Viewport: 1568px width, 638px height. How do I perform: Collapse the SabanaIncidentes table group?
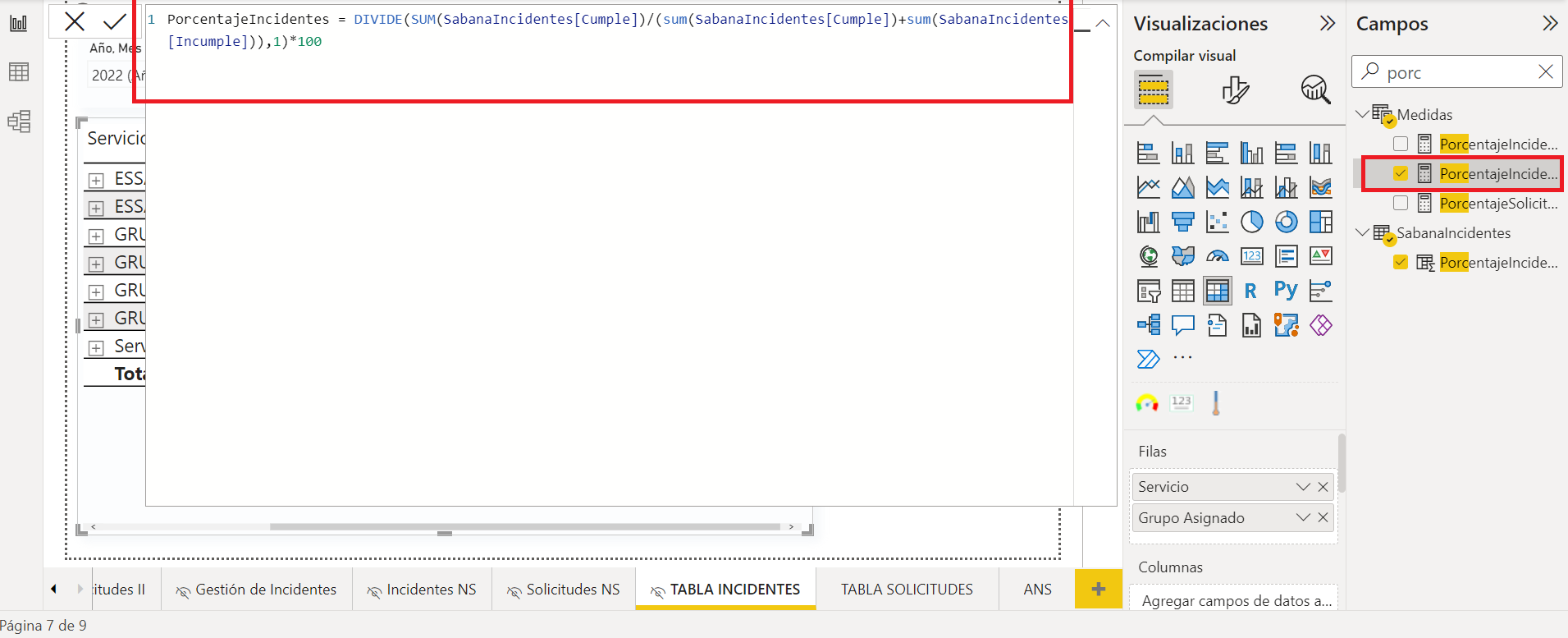point(1363,232)
